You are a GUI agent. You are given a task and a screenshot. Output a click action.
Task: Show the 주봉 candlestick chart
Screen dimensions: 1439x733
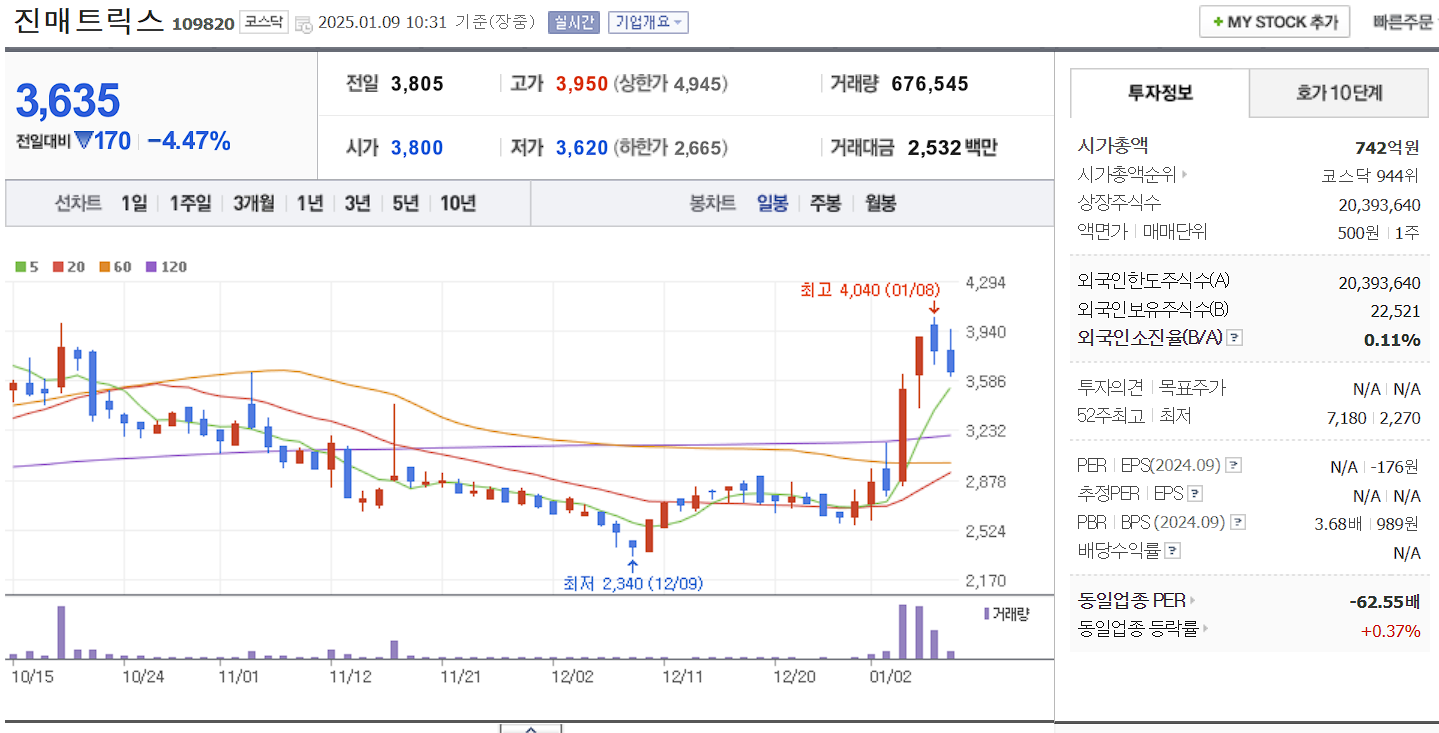pyautogui.click(x=825, y=203)
